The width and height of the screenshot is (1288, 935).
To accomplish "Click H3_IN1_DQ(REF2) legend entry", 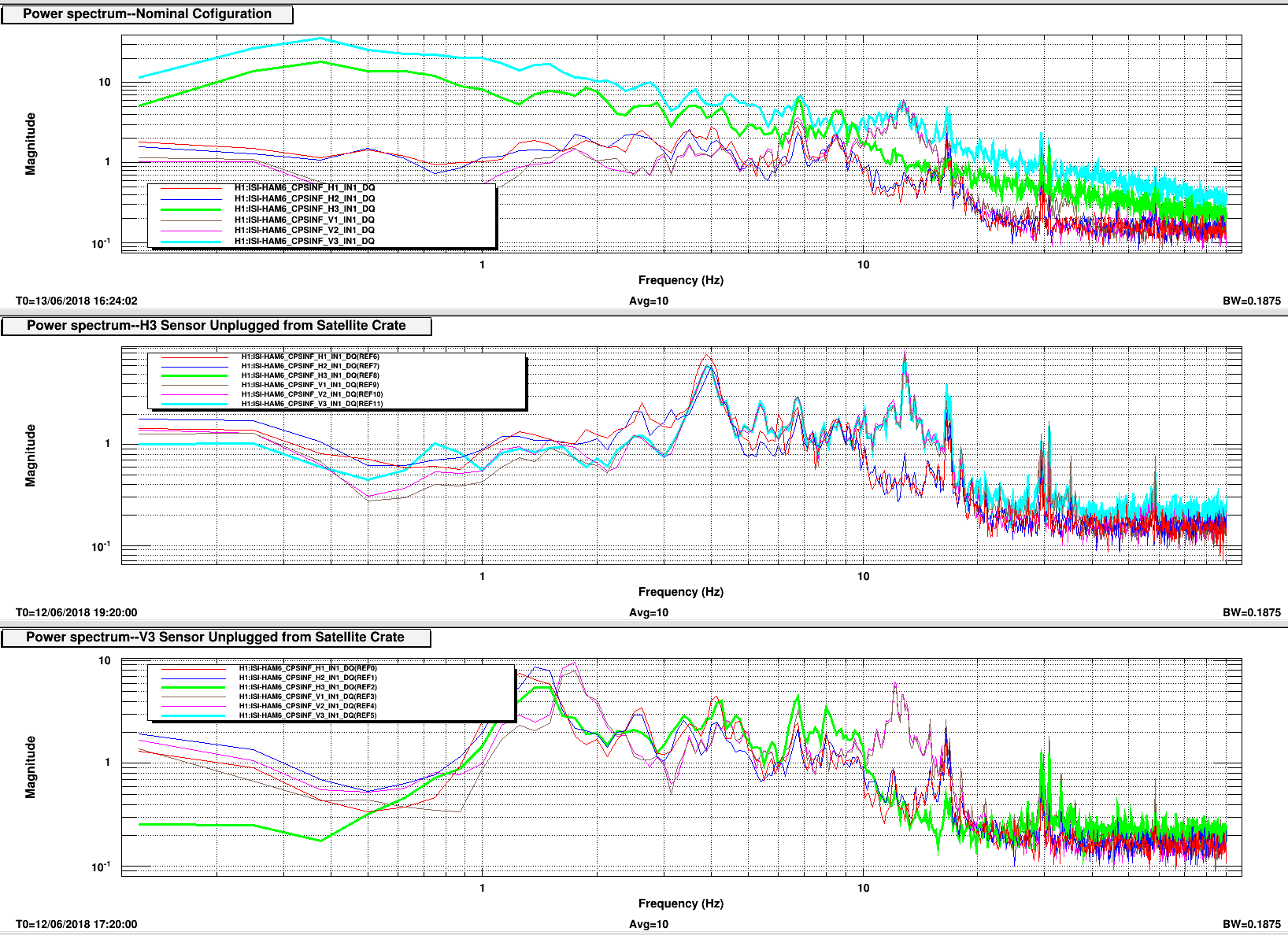I will [x=308, y=687].
